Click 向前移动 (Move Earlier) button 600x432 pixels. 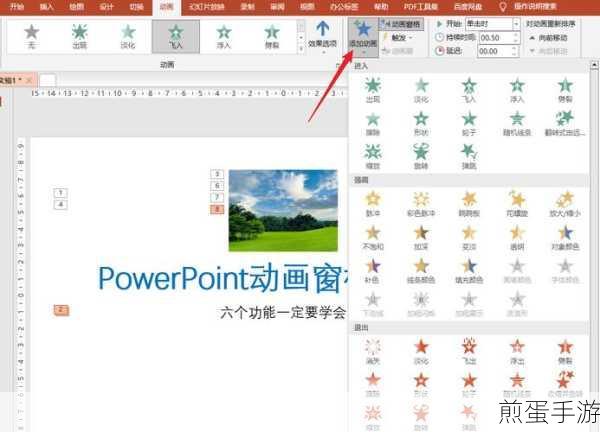click(548, 38)
